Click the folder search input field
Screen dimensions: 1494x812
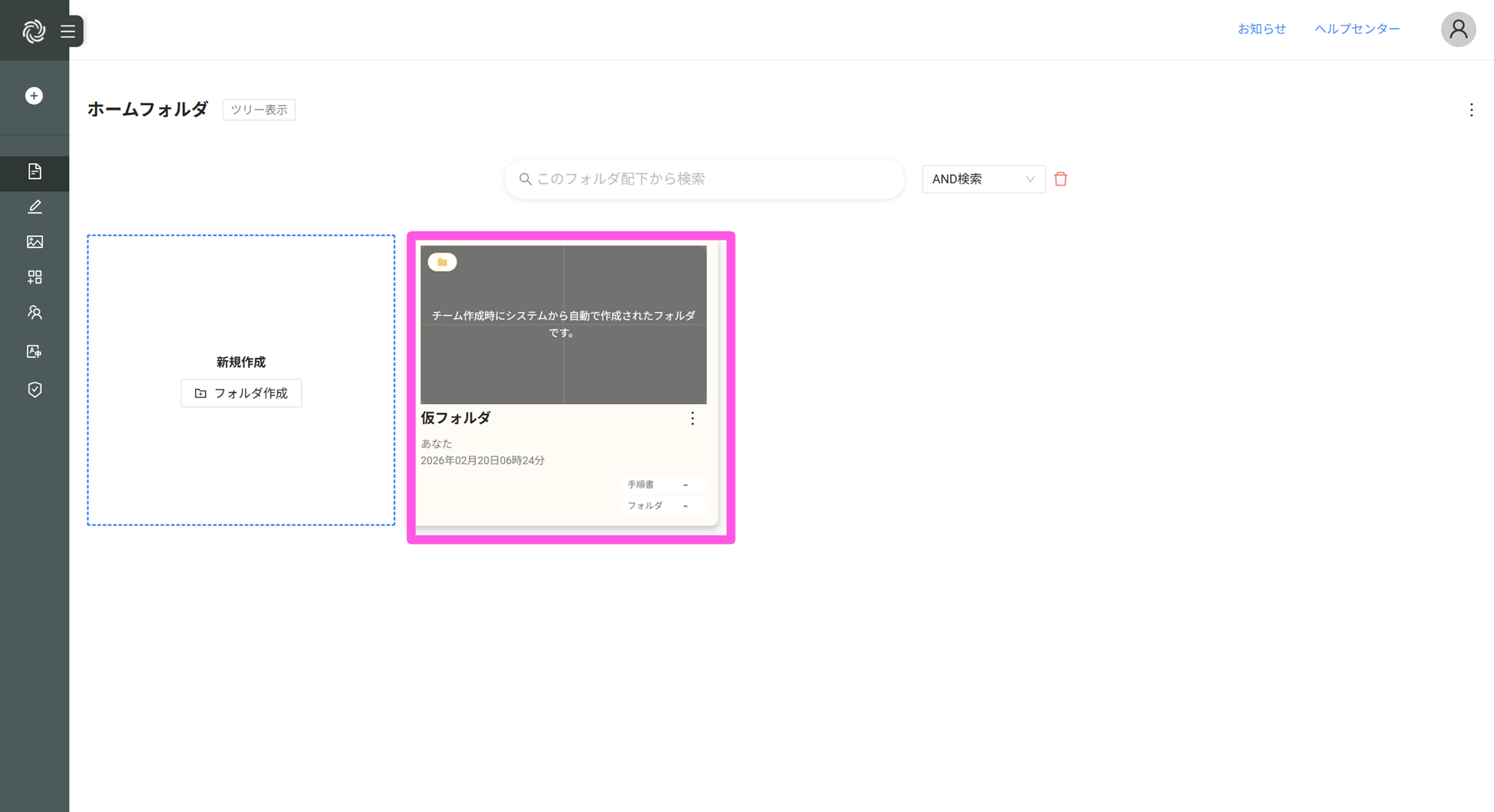coord(704,179)
